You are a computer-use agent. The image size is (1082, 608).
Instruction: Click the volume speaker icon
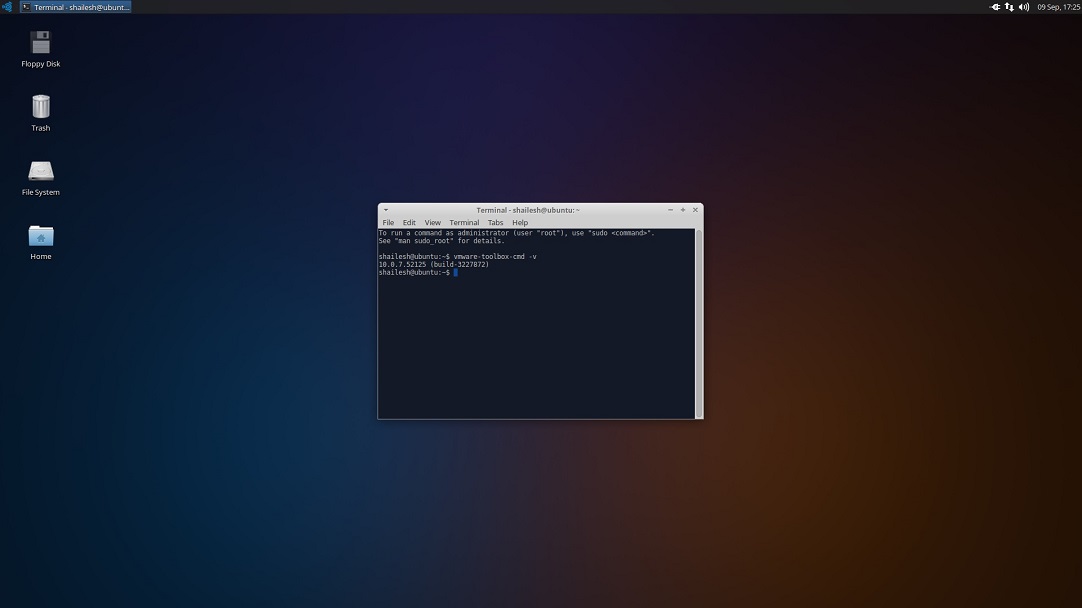(1024, 7)
